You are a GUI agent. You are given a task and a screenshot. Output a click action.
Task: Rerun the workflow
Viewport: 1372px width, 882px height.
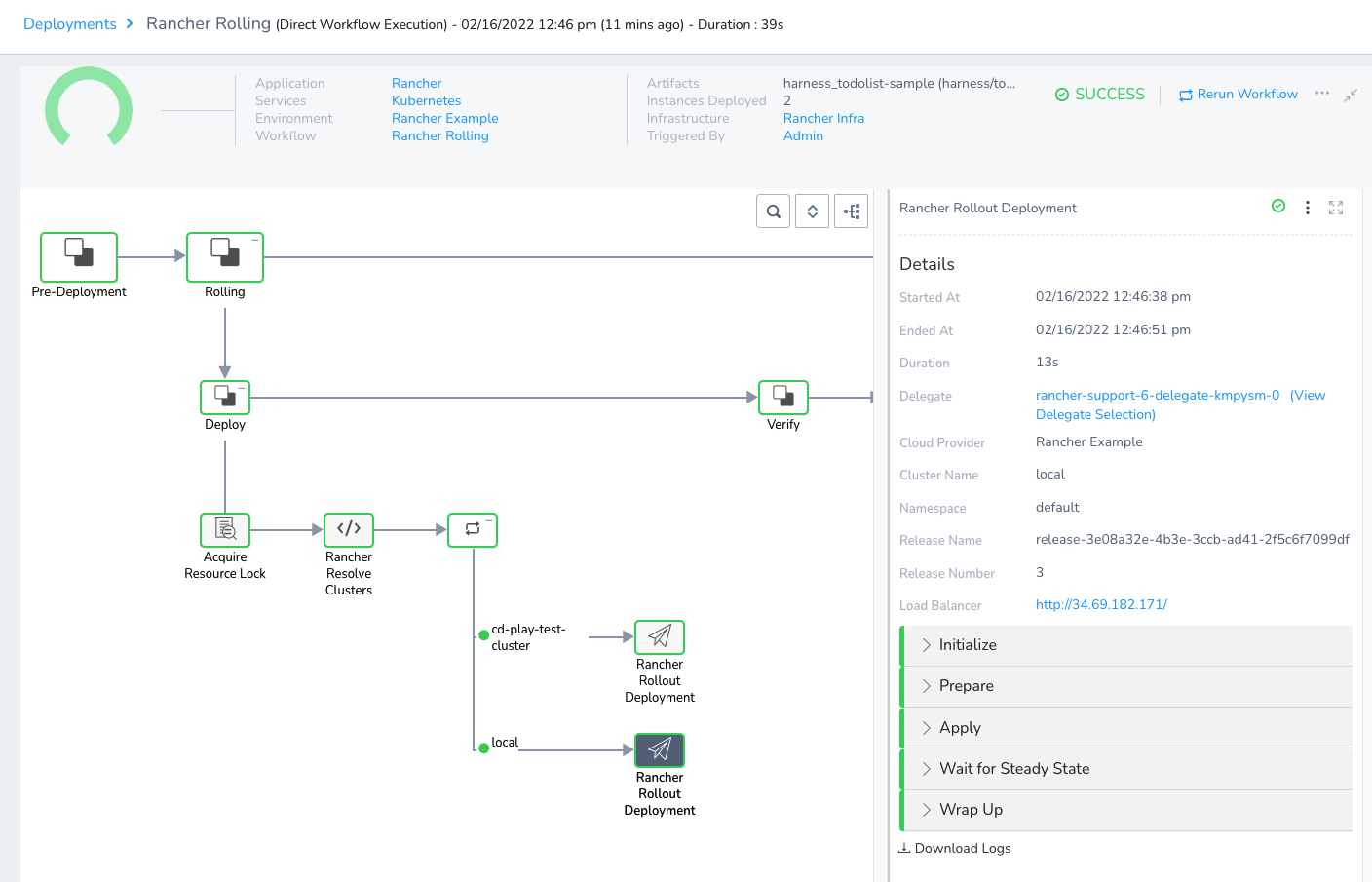1239,95
